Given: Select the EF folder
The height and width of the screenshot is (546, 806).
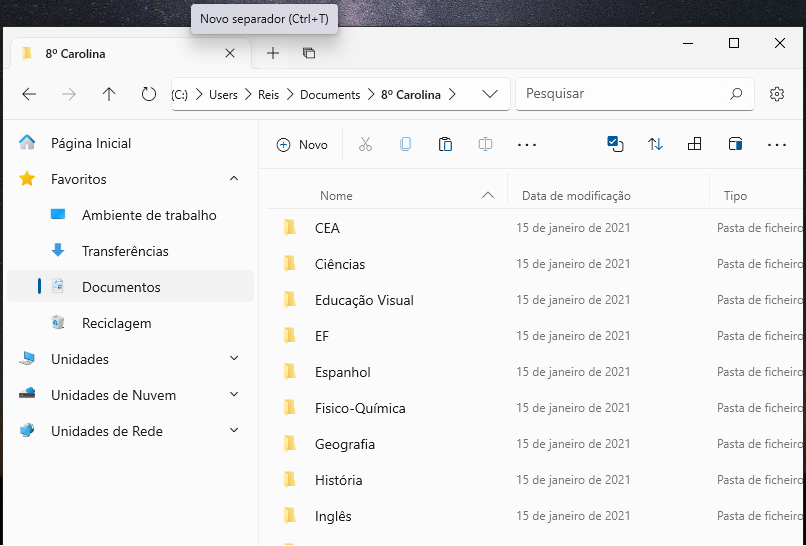Looking at the screenshot, I should [536, 336].
